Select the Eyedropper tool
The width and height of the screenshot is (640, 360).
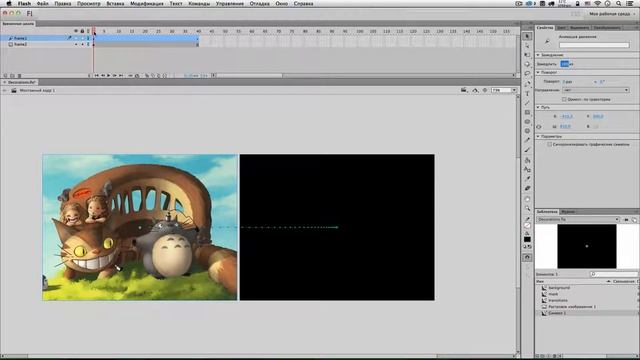click(527, 179)
